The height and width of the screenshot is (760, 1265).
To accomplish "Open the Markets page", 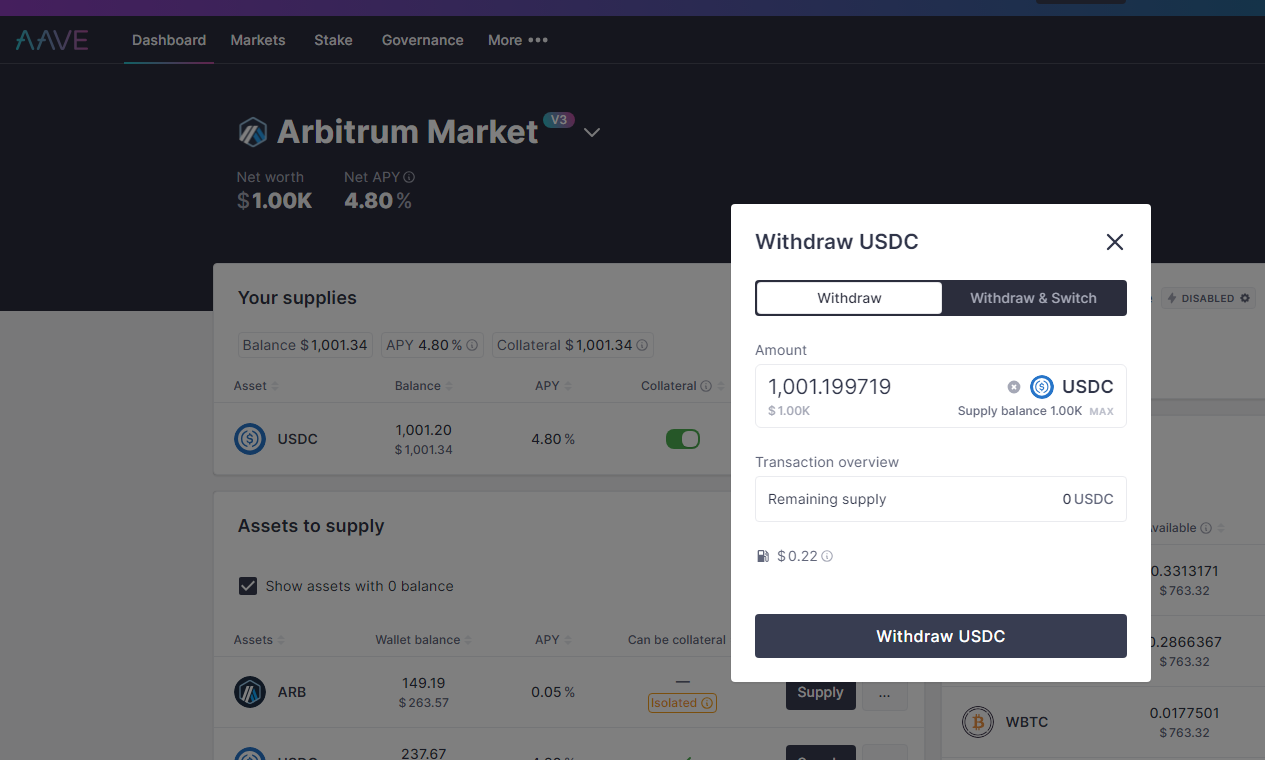I will tap(258, 40).
